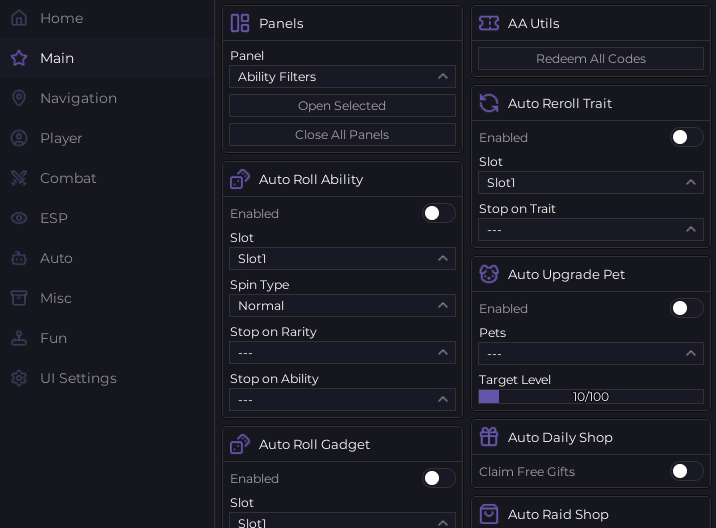Click the Panels layout icon
The height and width of the screenshot is (528, 716).
click(x=240, y=23)
